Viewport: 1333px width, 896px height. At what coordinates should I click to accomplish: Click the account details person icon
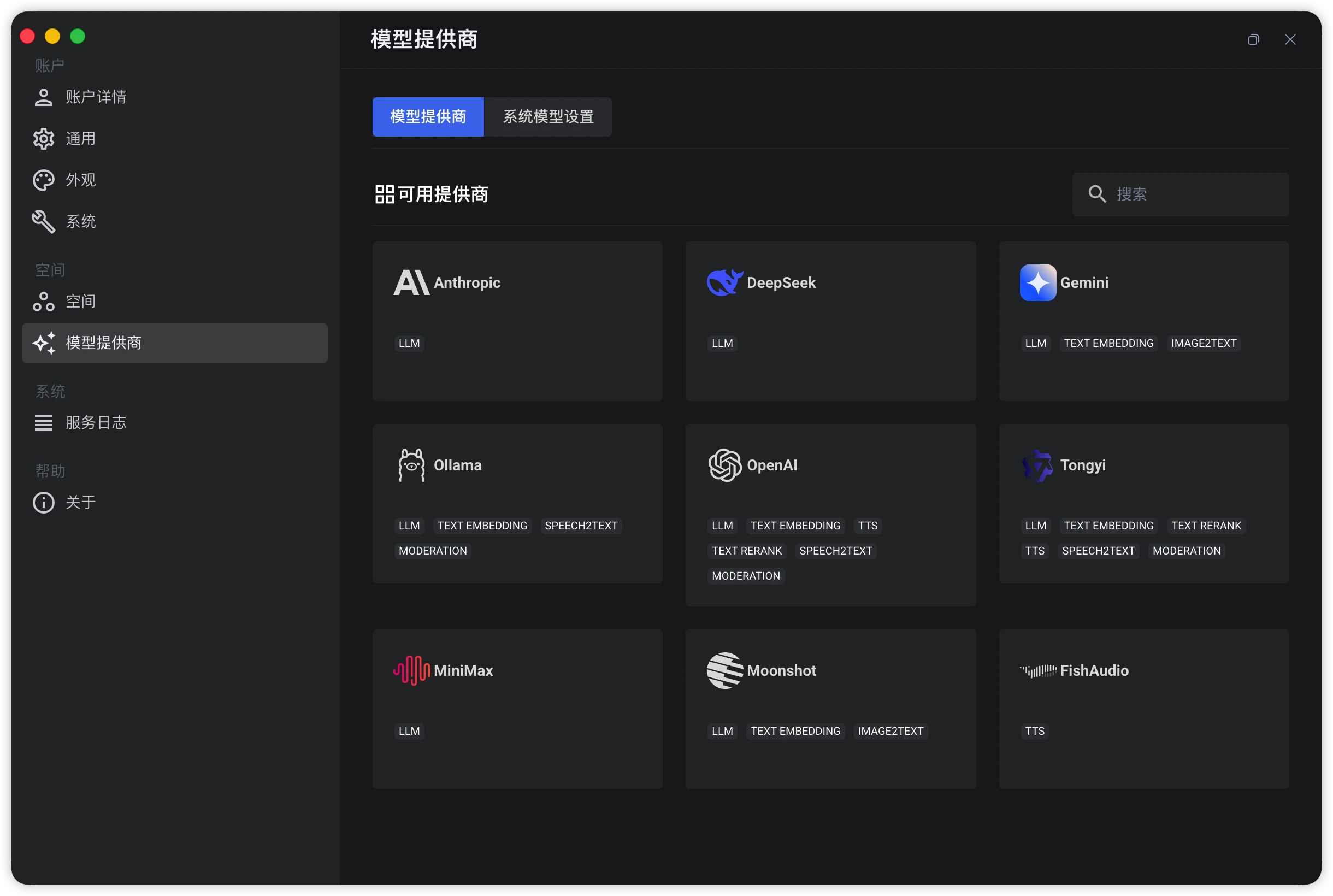tap(43, 97)
